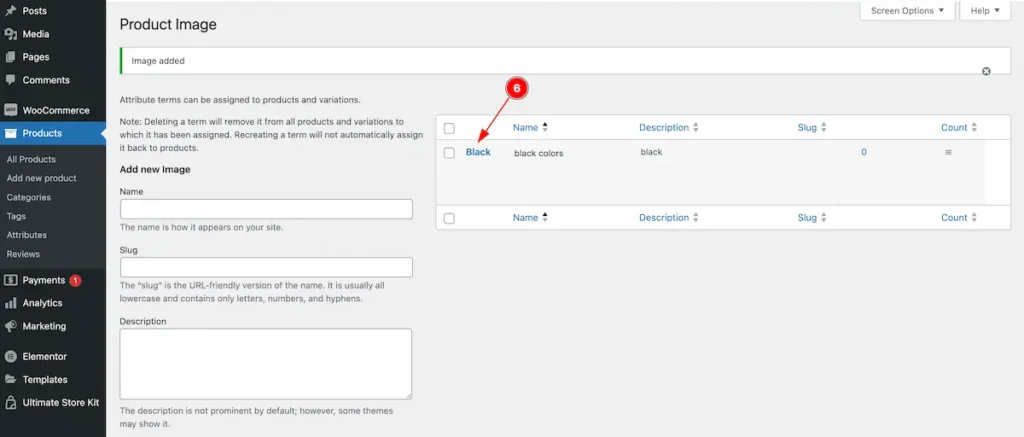1024x437 pixels.
Task: Open the Help dropdown panel
Action: coord(985,10)
